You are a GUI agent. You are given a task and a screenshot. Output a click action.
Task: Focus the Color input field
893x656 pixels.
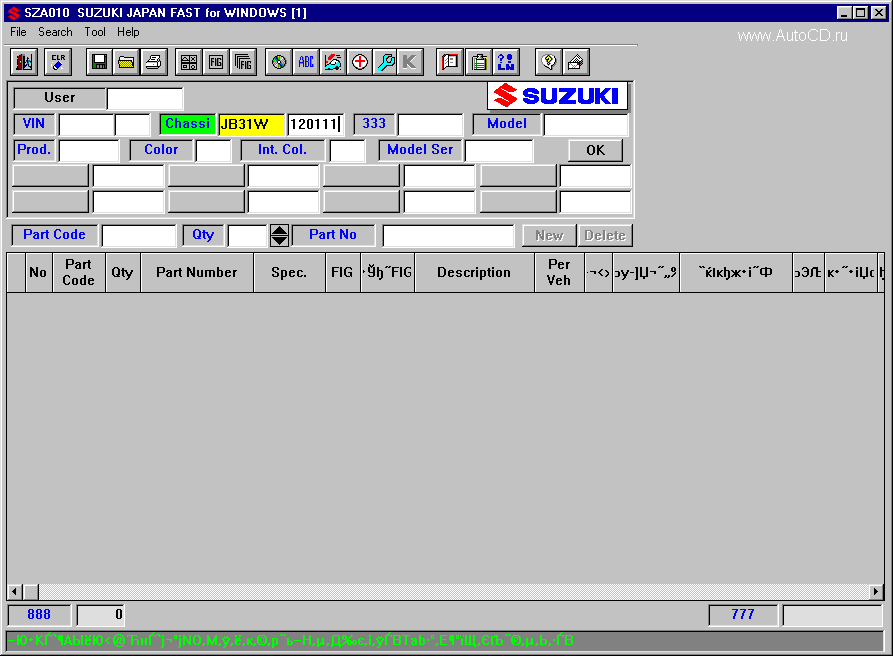tap(214, 150)
